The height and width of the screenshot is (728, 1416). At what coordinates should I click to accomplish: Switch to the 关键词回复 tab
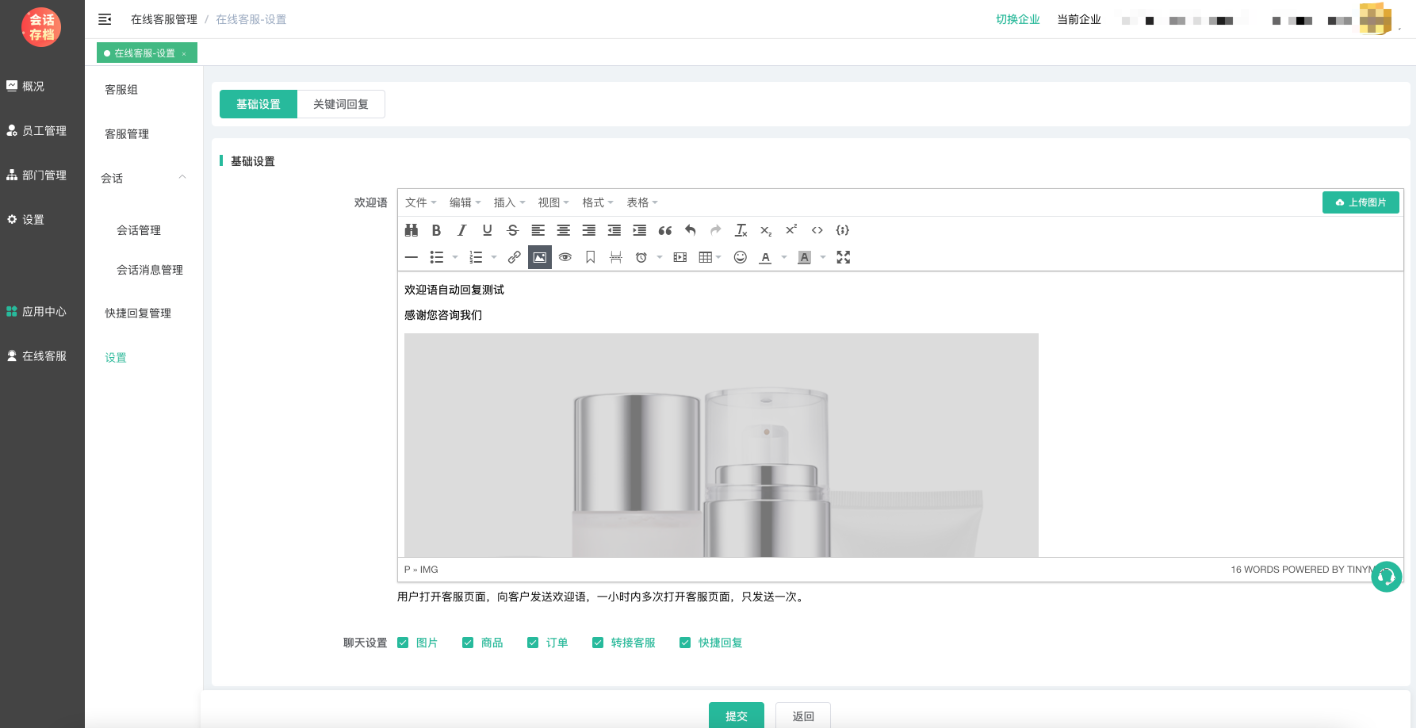[341, 104]
